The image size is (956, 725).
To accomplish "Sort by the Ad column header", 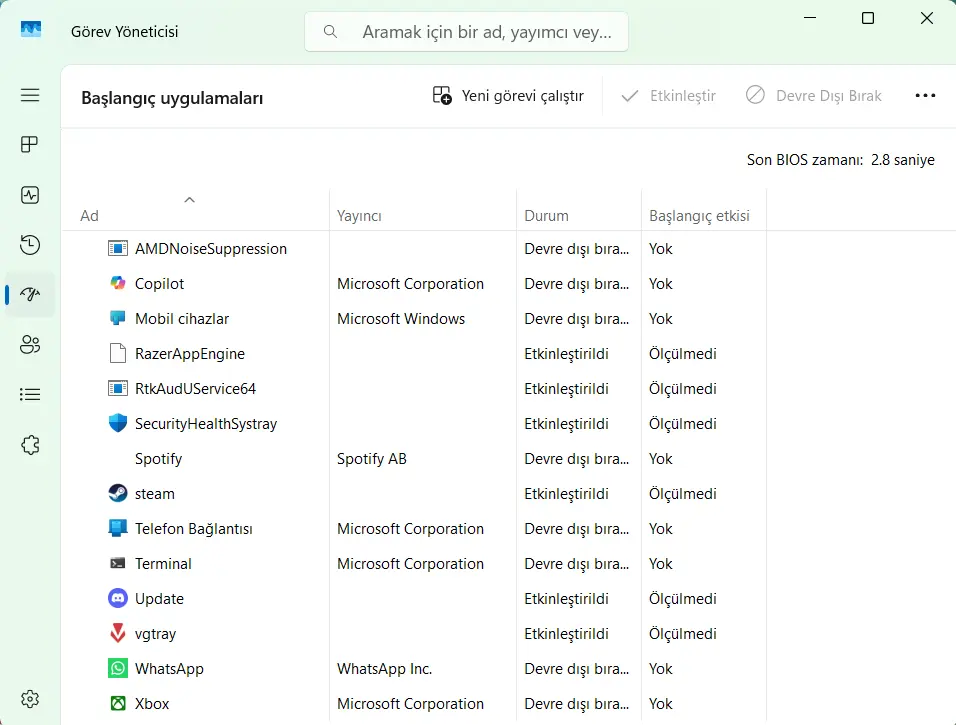I will (x=195, y=210).
